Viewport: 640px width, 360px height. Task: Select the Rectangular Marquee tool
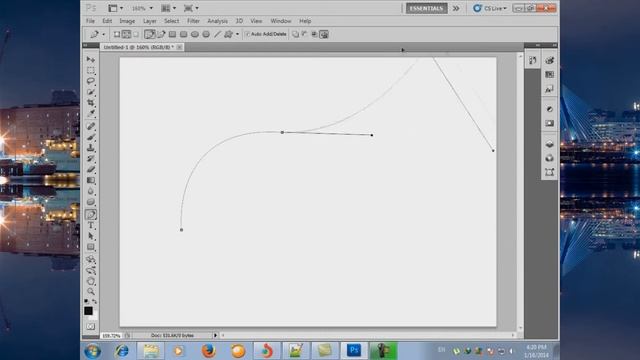pyautogui.click(x=91, y=71)
